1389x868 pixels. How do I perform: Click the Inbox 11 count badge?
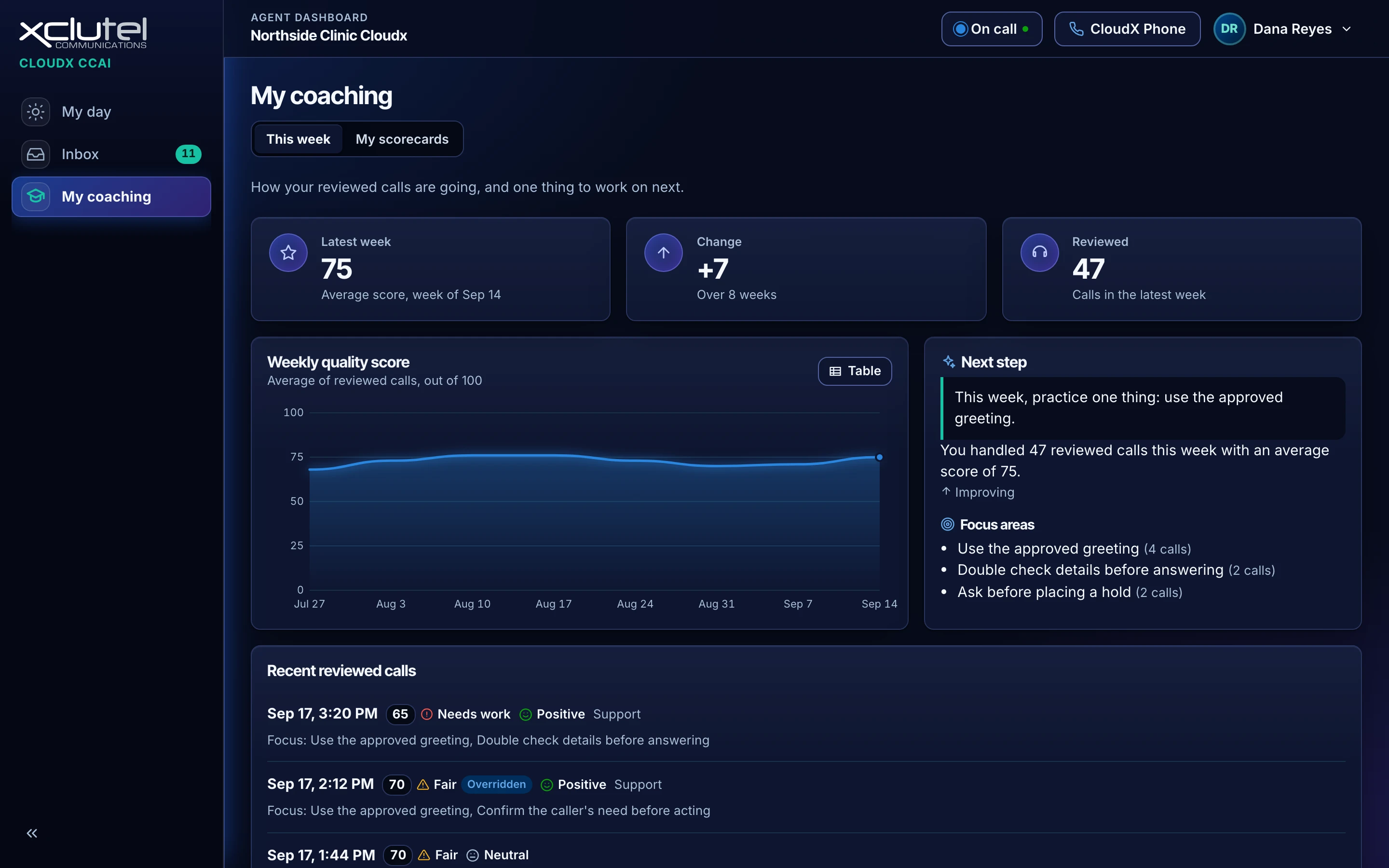point(188,154)
